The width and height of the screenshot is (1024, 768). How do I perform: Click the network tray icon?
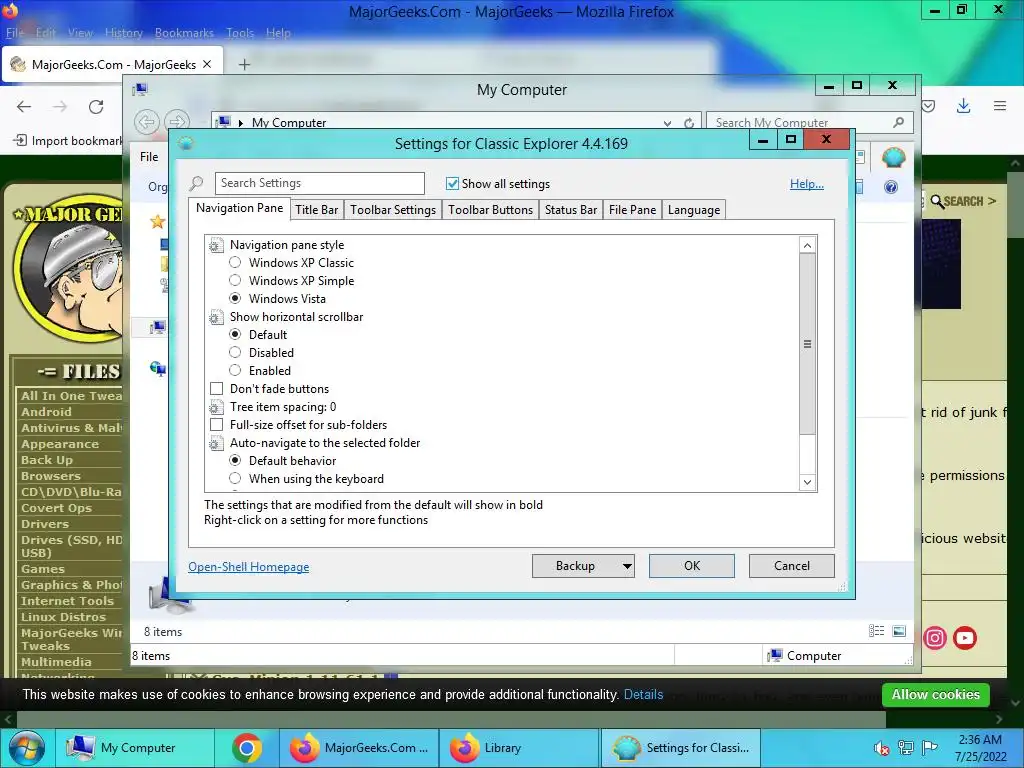coord(906,747)
